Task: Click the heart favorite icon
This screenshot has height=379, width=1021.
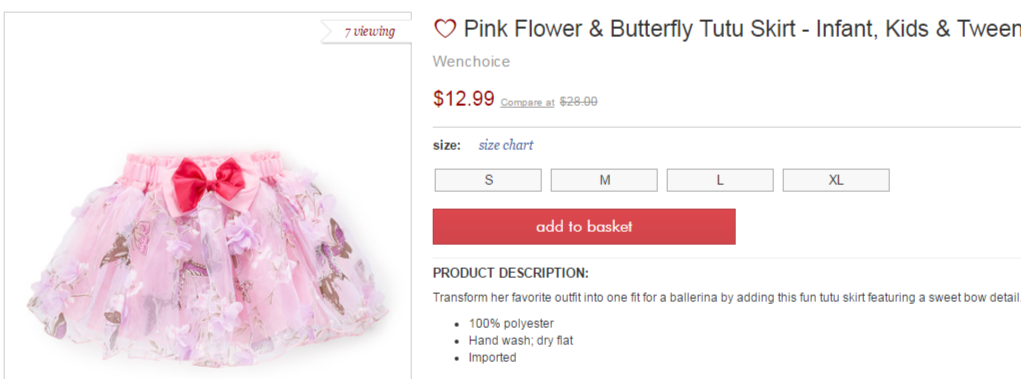Action: tap(445, 29)
